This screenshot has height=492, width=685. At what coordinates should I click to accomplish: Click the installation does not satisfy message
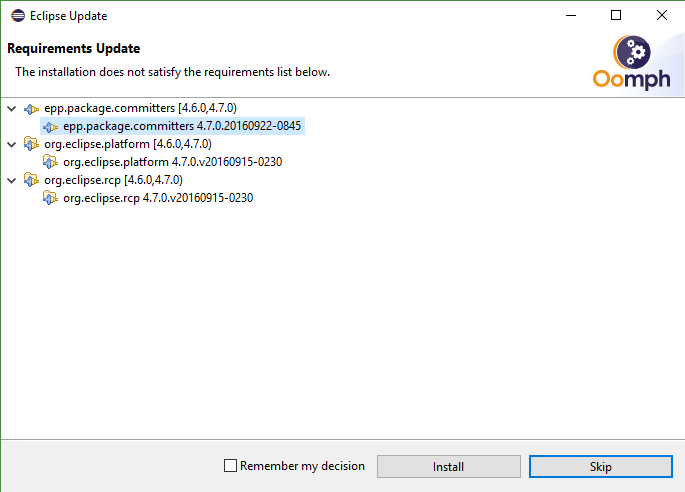pyautogui.click(x=173, y=72)
